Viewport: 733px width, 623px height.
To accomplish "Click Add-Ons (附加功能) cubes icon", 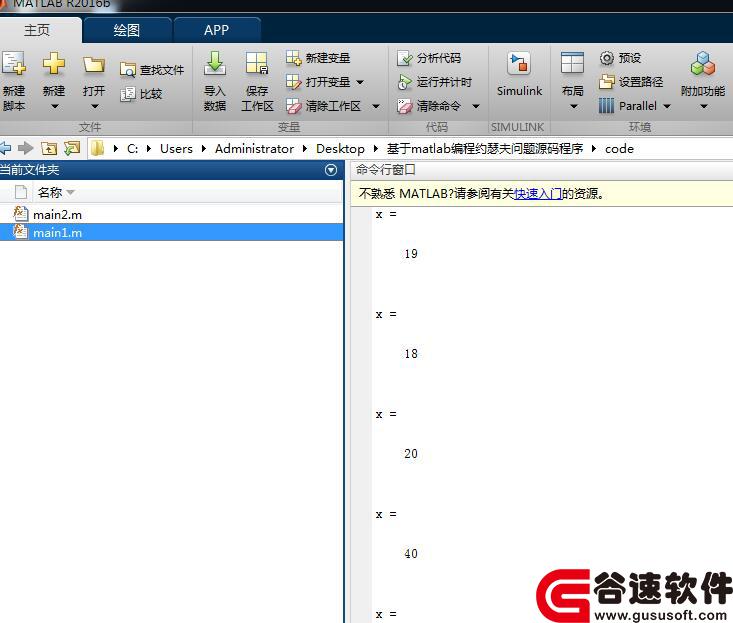I will point(703,64).
